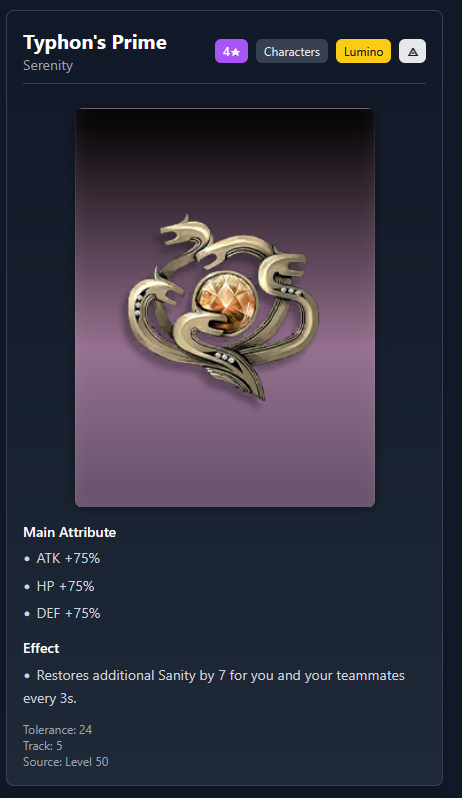Click the Restores additional Sanity effect text
The height and width of the screenshot is (798, 462).
(214, 687)
